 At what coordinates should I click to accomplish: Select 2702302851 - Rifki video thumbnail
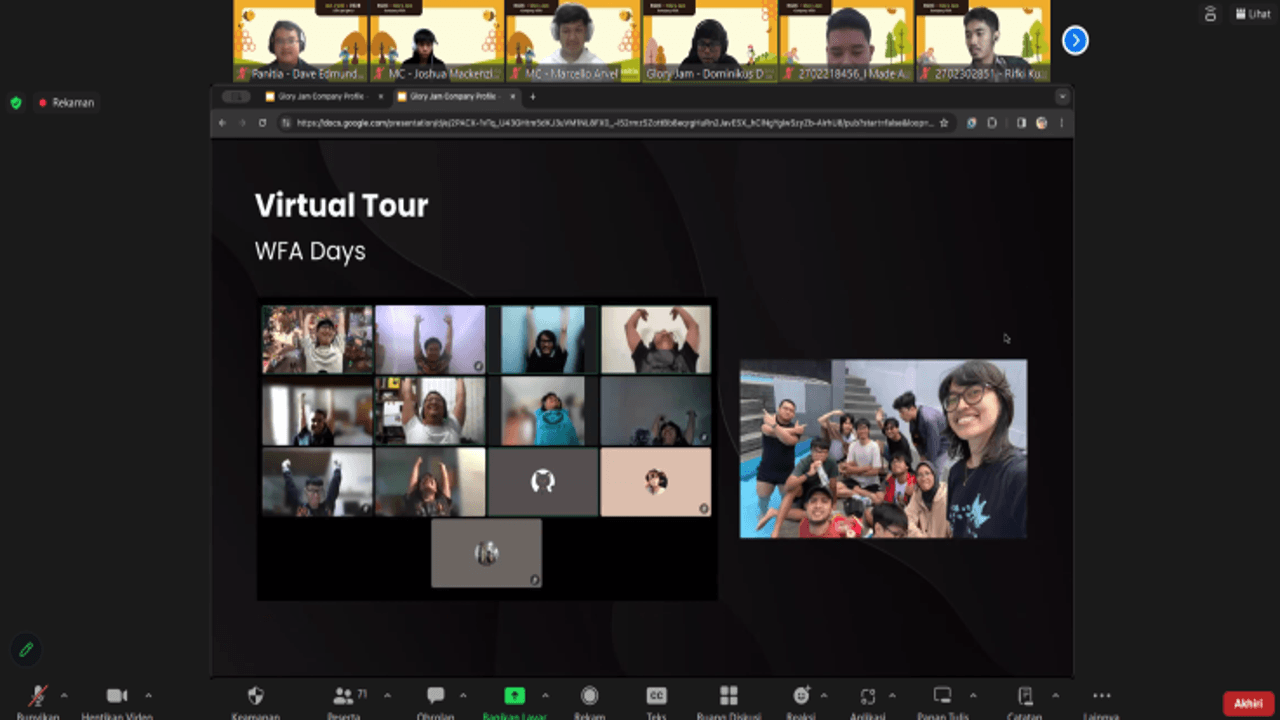tap(983, 41)
